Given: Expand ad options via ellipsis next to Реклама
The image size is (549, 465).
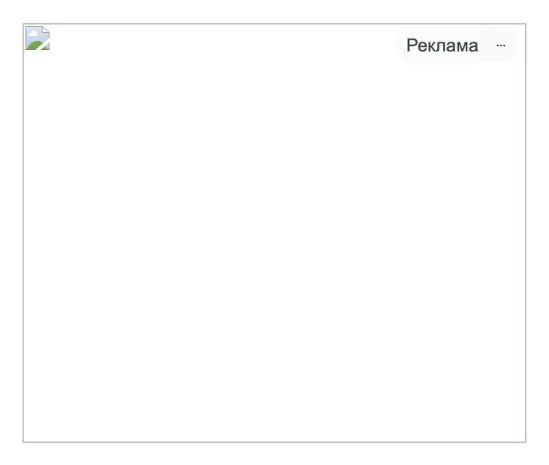Looking at the screenshot, I should [x=501, y=46].
